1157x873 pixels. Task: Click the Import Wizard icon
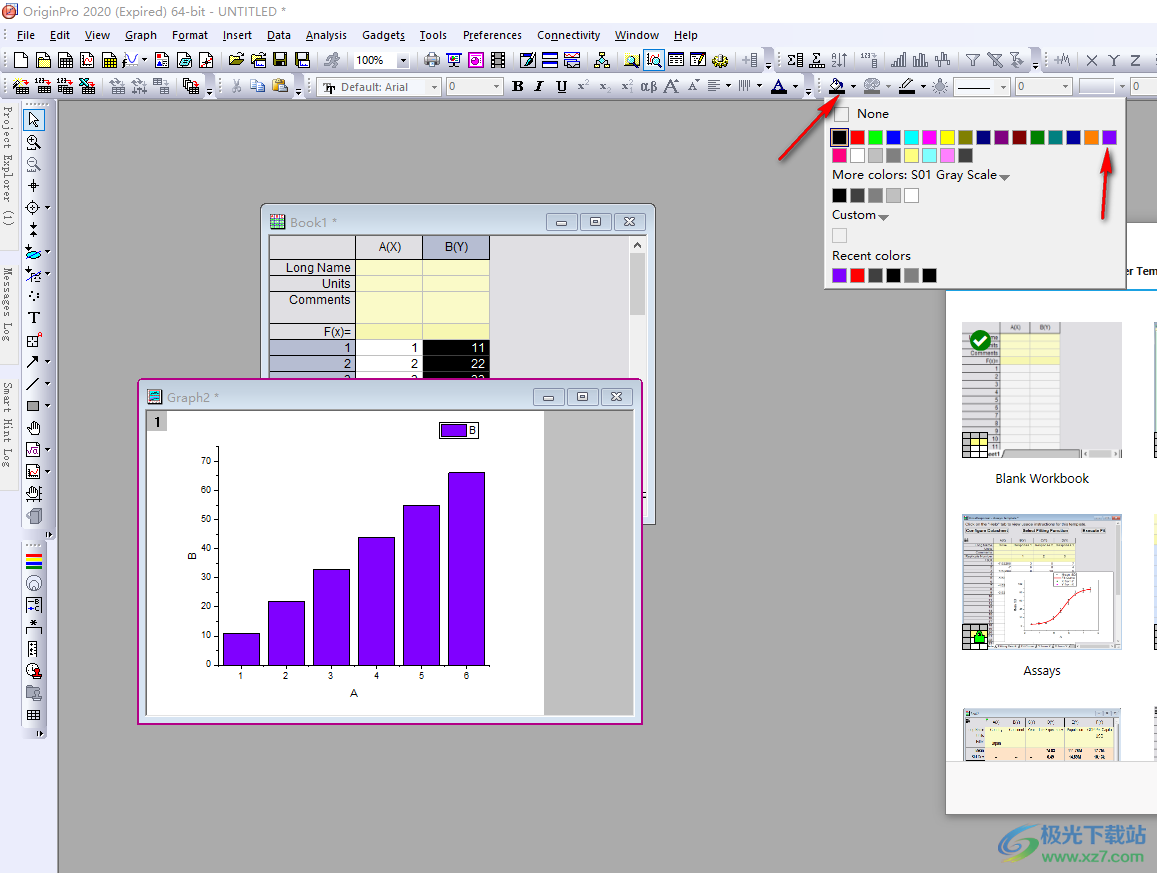(21, 86)
